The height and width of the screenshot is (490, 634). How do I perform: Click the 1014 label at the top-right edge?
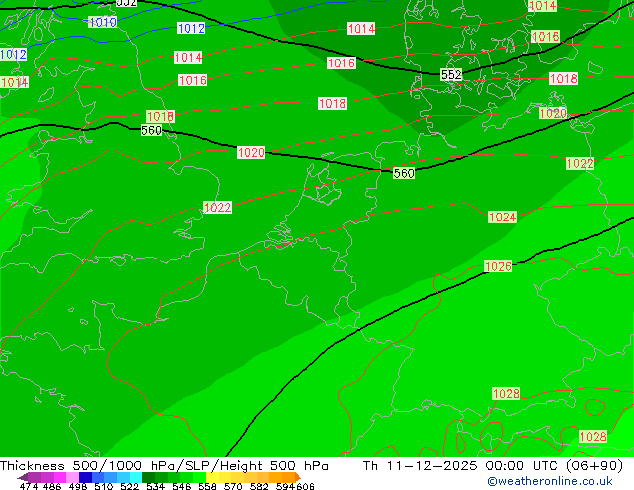(543, 6)
